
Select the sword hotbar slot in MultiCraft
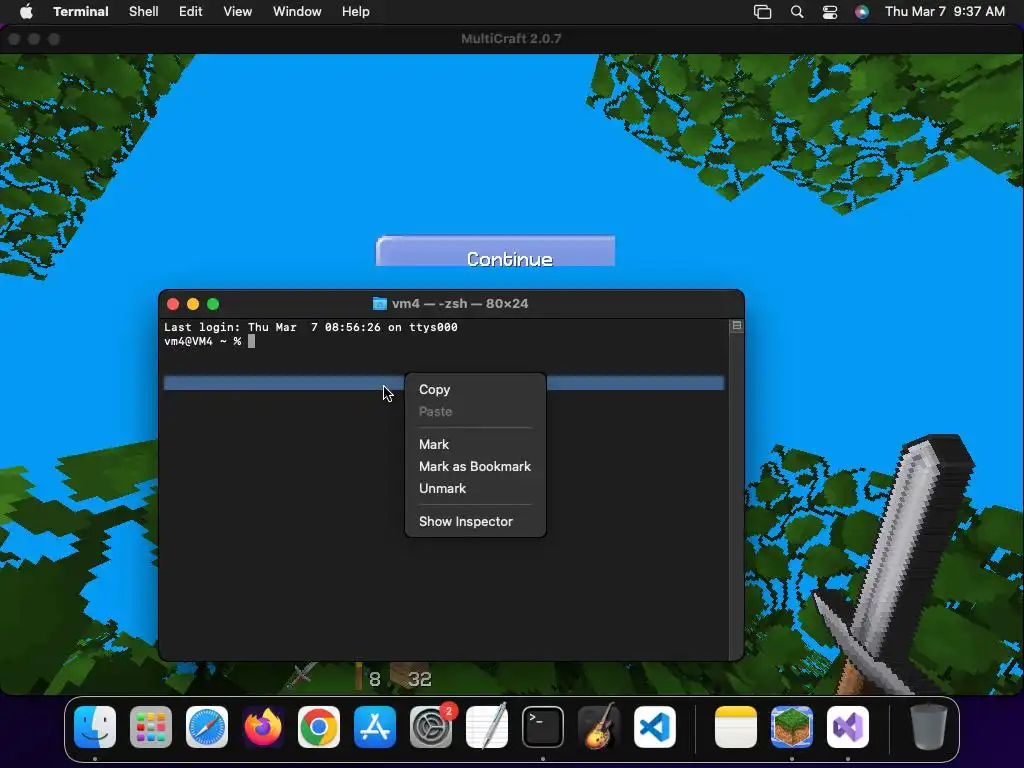(301, 676)
